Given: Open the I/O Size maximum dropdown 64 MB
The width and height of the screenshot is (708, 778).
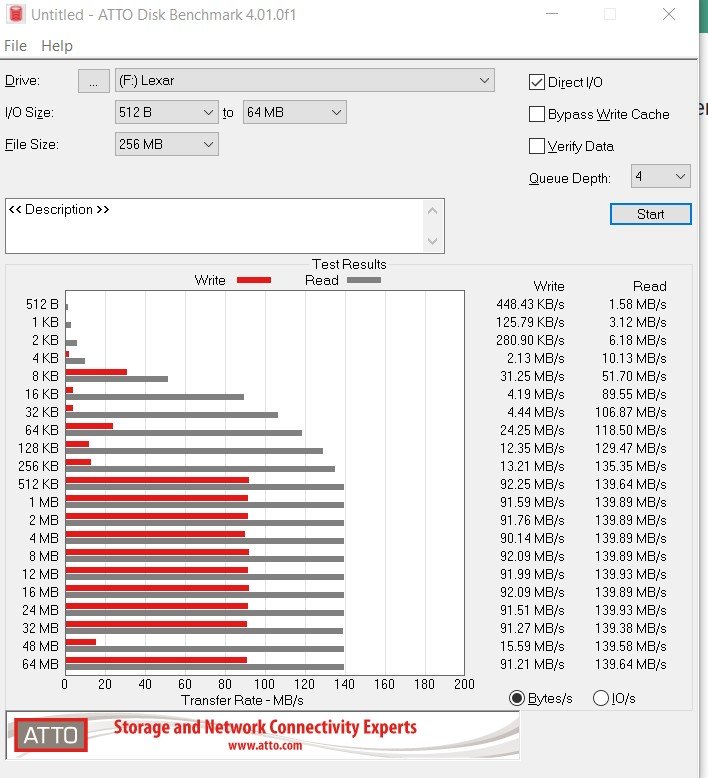Looking at the screenshot, I should [295, 113].
